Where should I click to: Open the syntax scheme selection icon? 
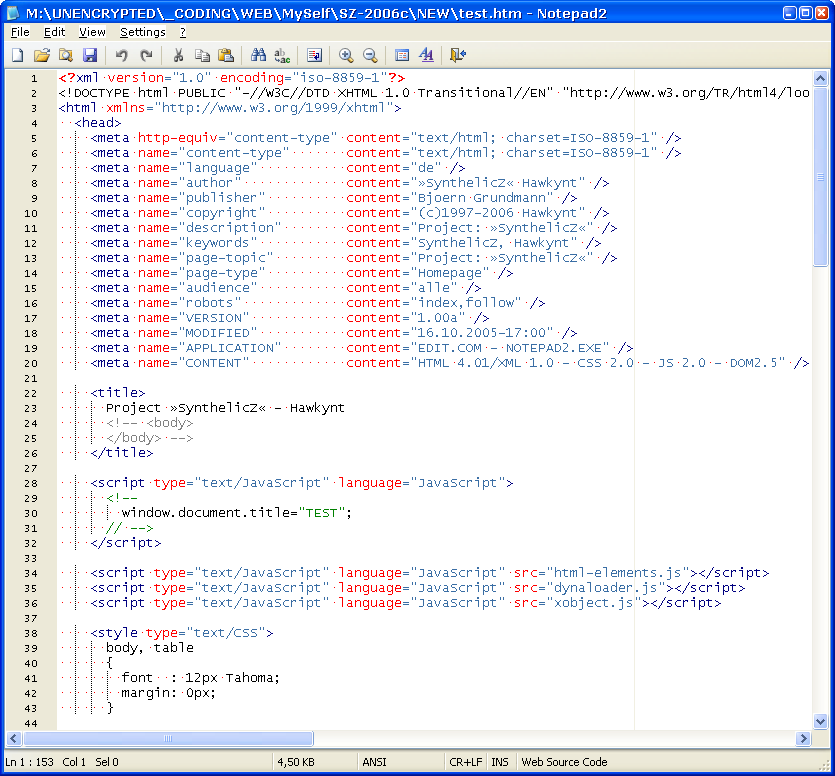(x=402, y=55)
